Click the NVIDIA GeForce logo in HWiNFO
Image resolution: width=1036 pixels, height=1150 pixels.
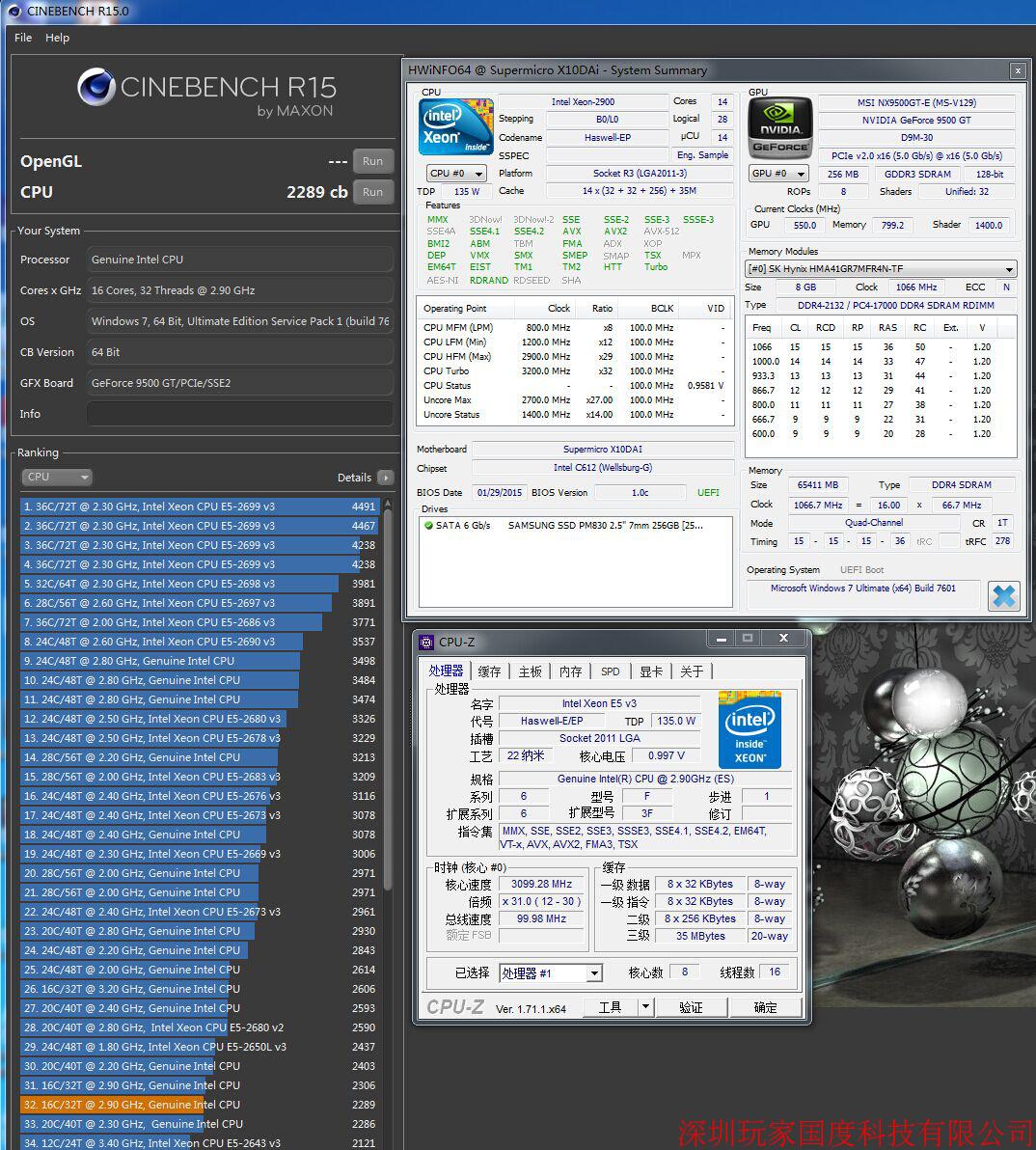(780, 128)
